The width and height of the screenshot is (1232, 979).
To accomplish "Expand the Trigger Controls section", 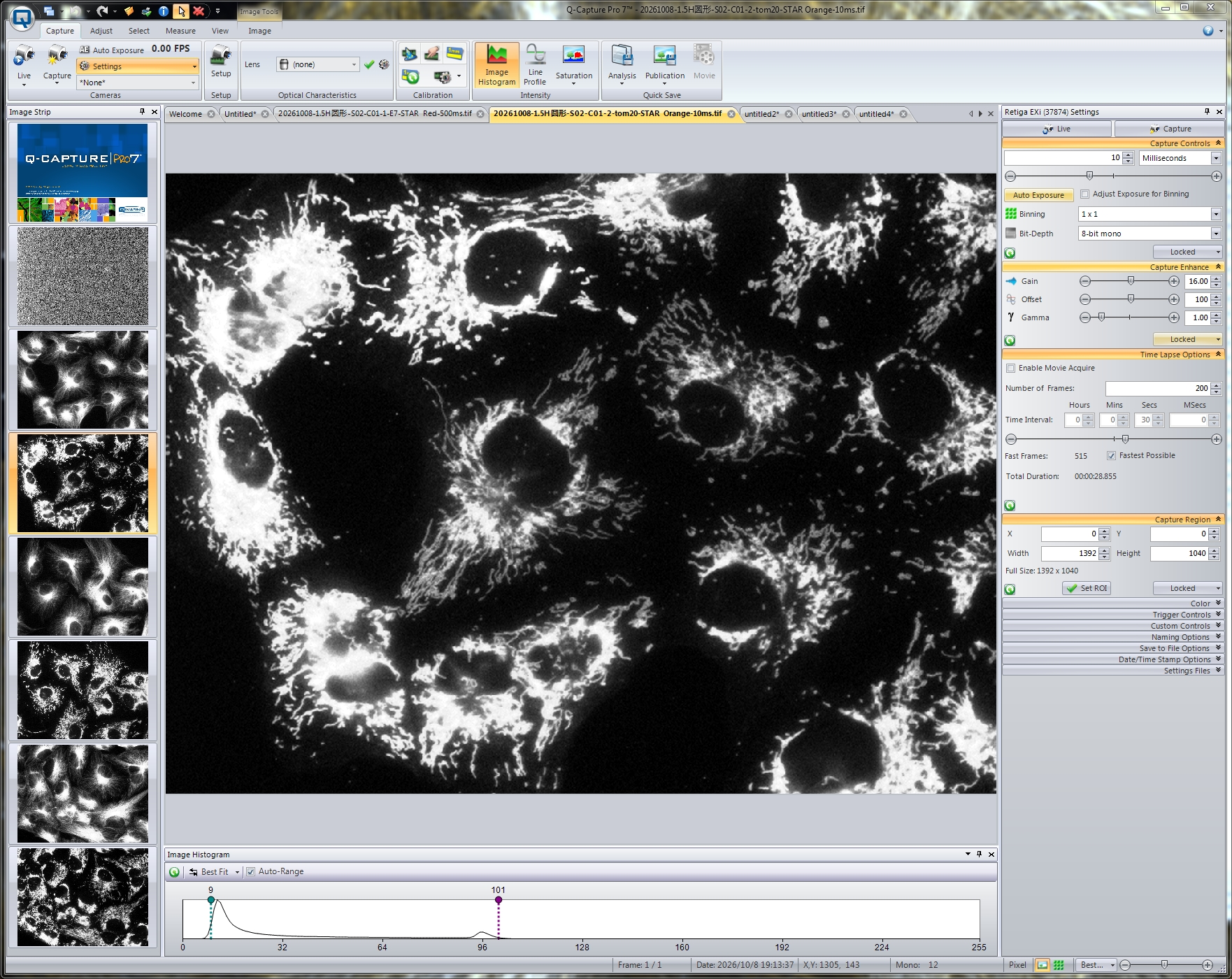I will (x=1112, y=615).
